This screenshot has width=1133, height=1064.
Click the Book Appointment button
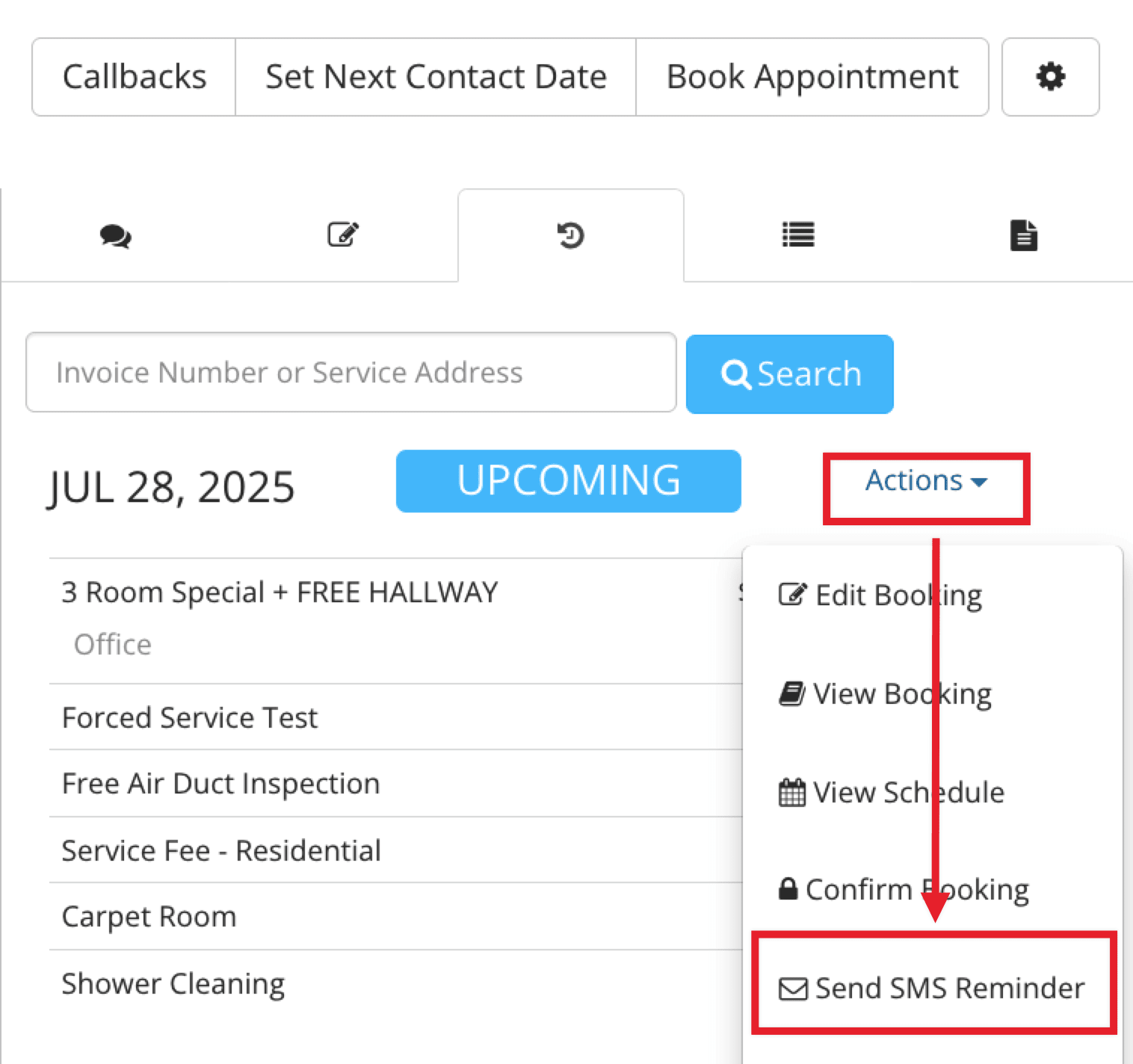tap(812, 77)
